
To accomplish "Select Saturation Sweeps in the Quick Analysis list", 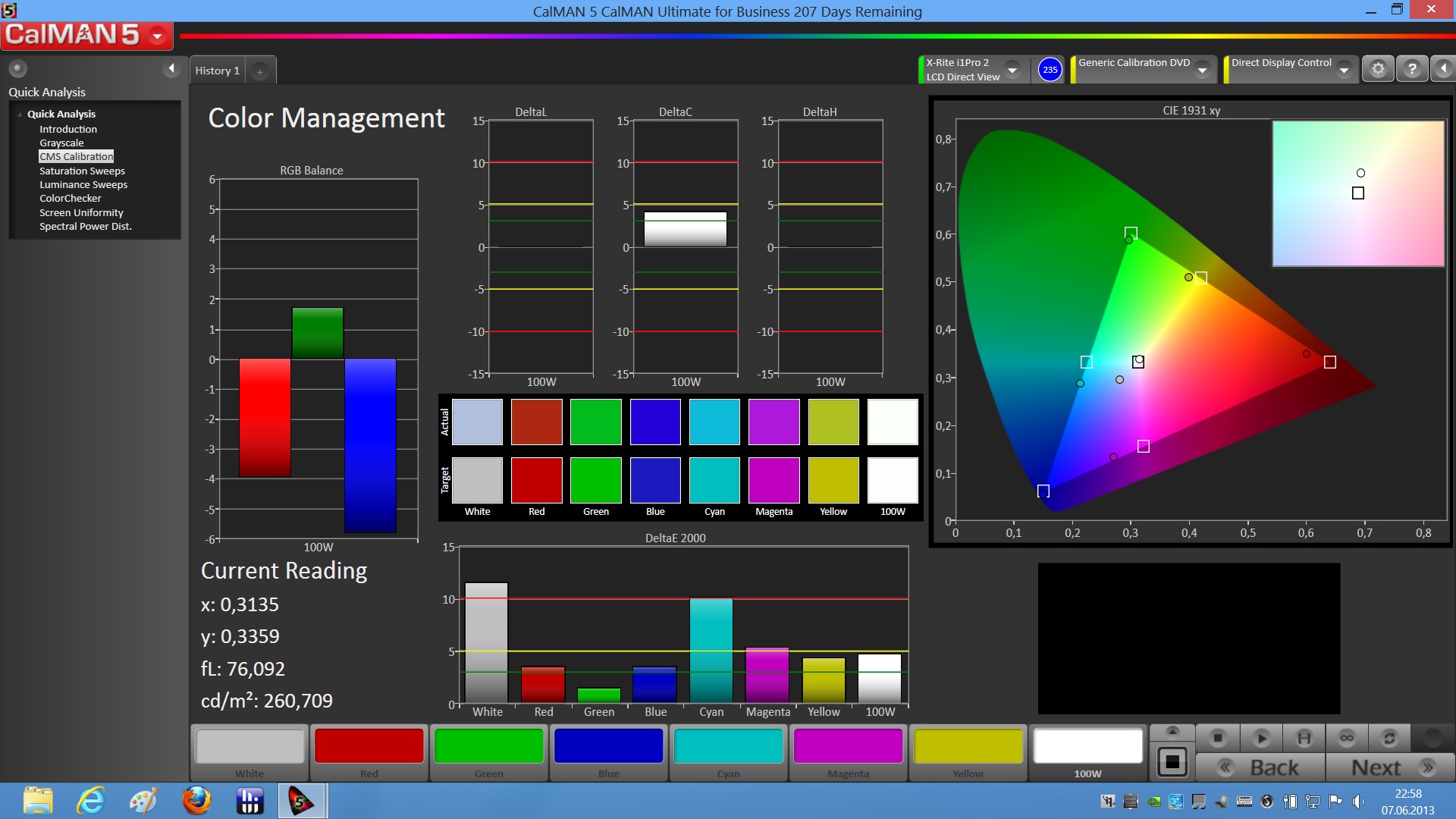I will pyautogui.click(x=82, y=171).
